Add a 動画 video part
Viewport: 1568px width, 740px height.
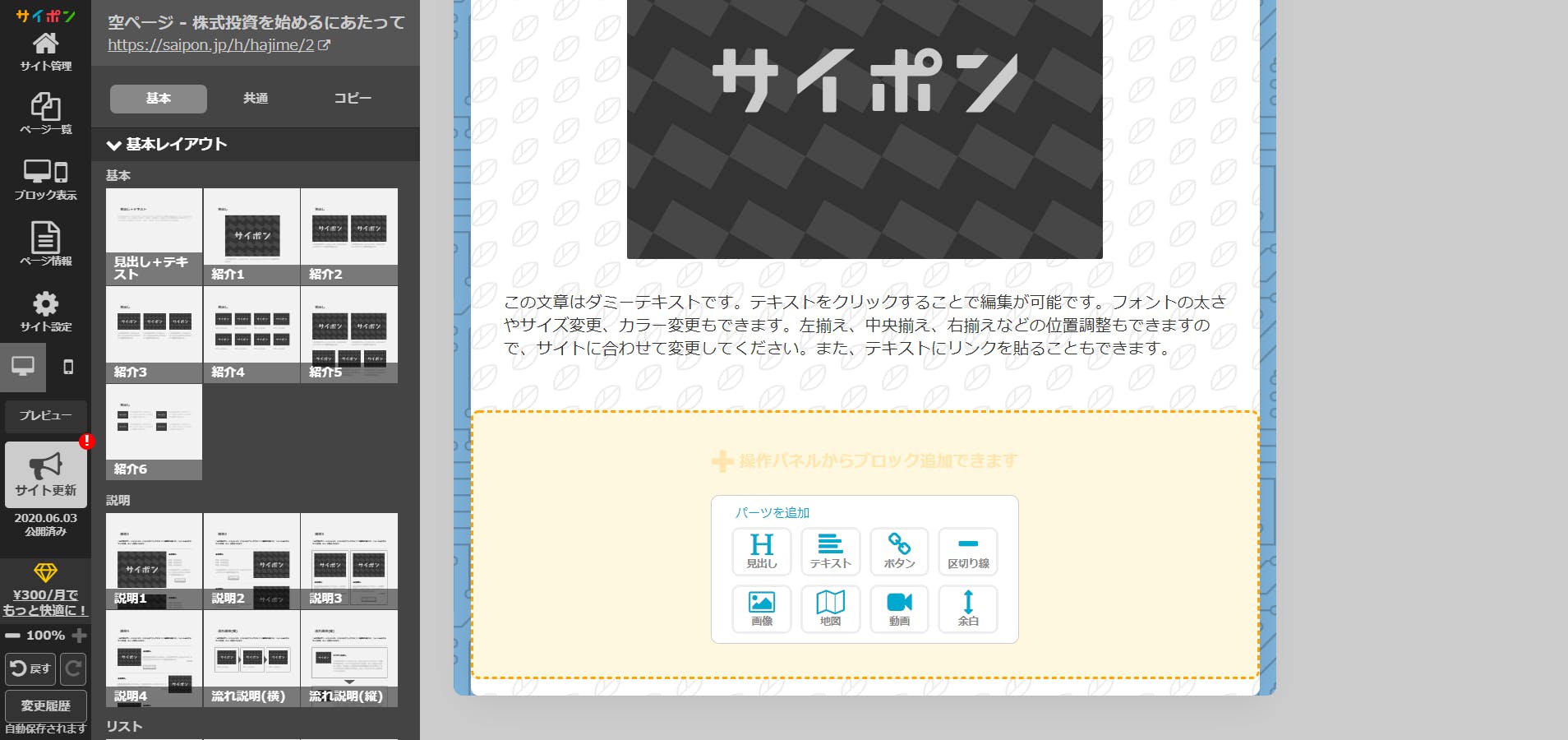point(899,608)
